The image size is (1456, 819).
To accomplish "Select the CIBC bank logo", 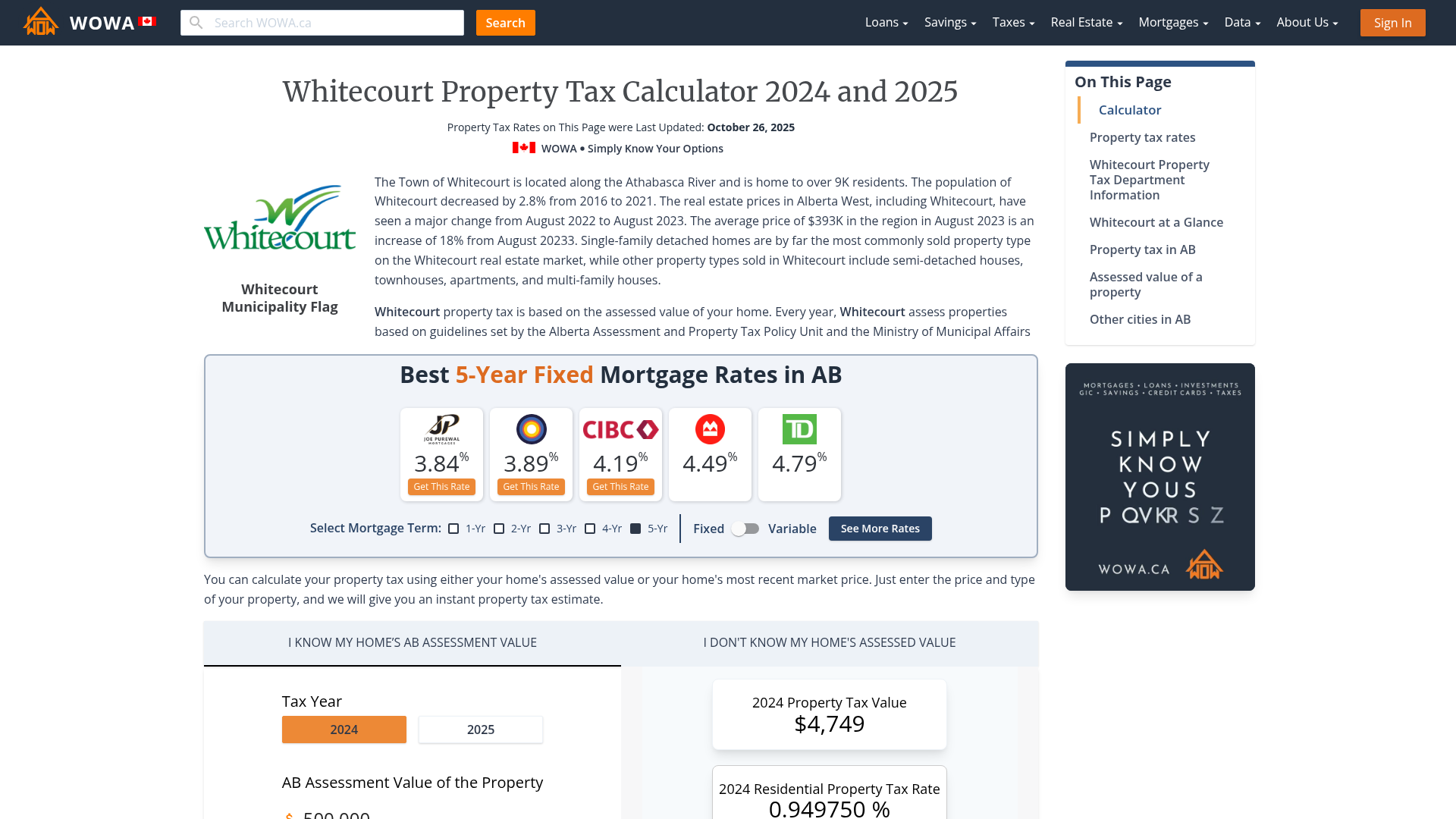I will 620,429.
